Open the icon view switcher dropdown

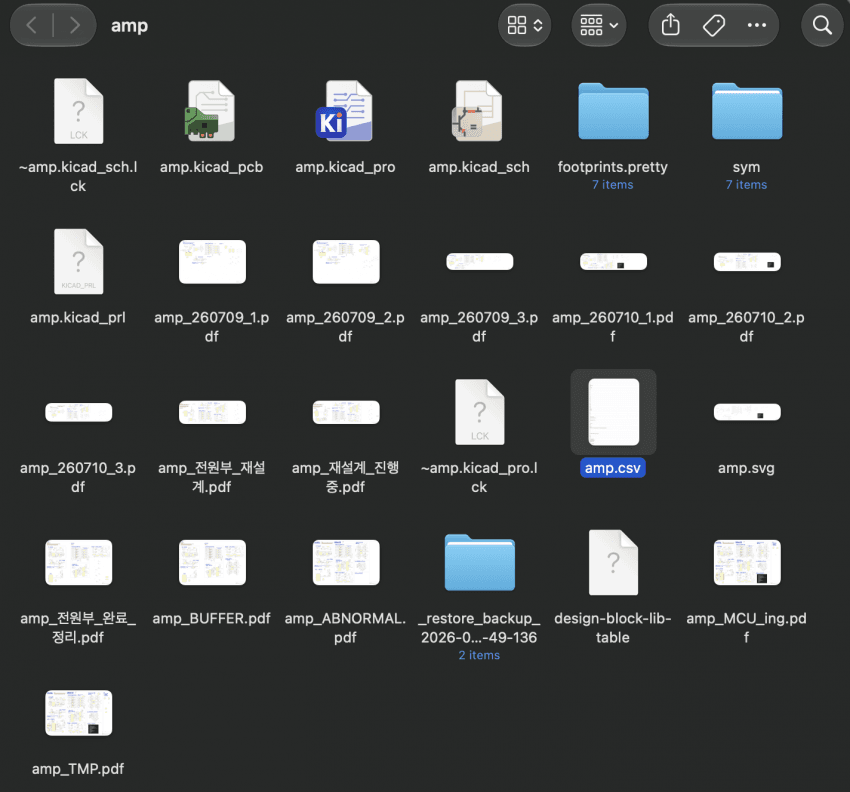click(524, 25)
